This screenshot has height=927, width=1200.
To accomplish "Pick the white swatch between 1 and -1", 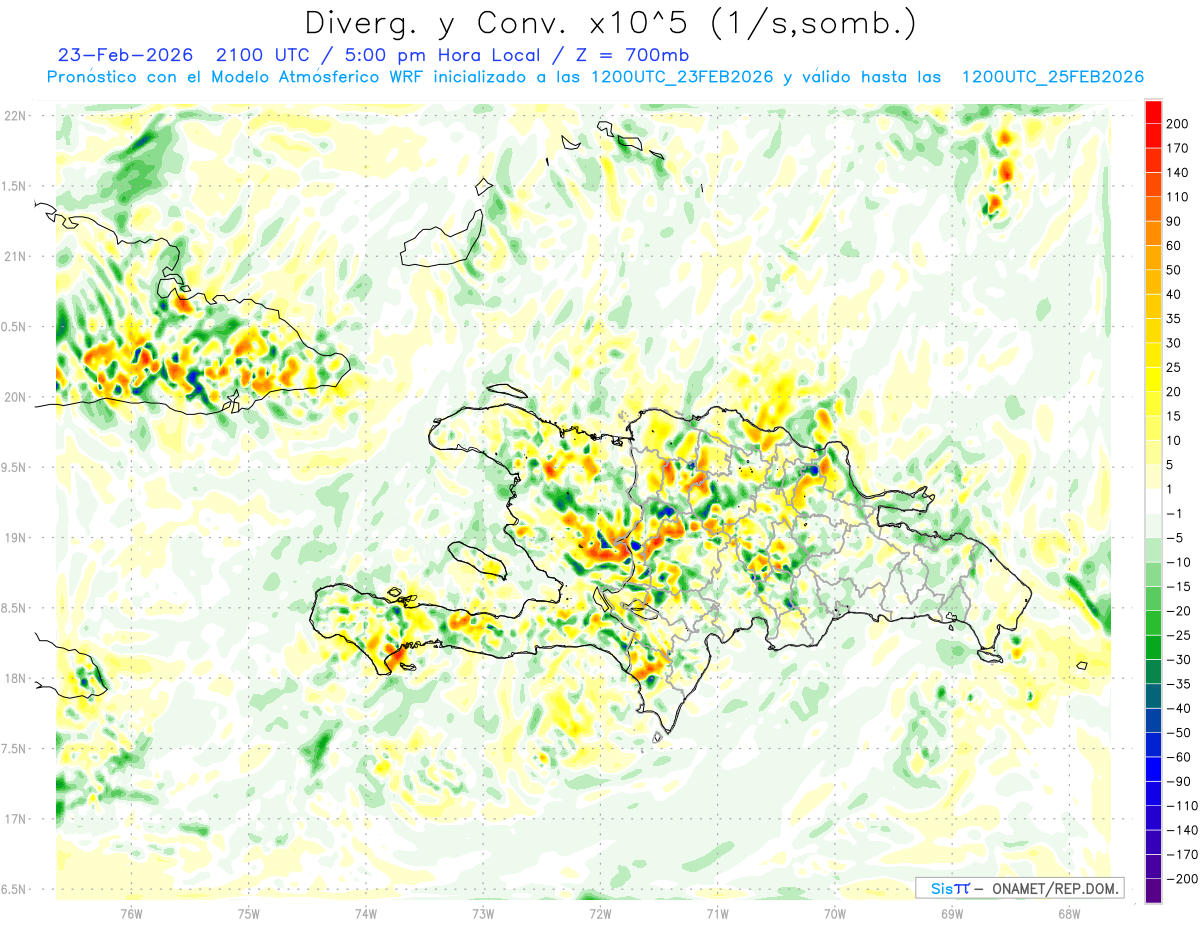I will coord(1153,501).
